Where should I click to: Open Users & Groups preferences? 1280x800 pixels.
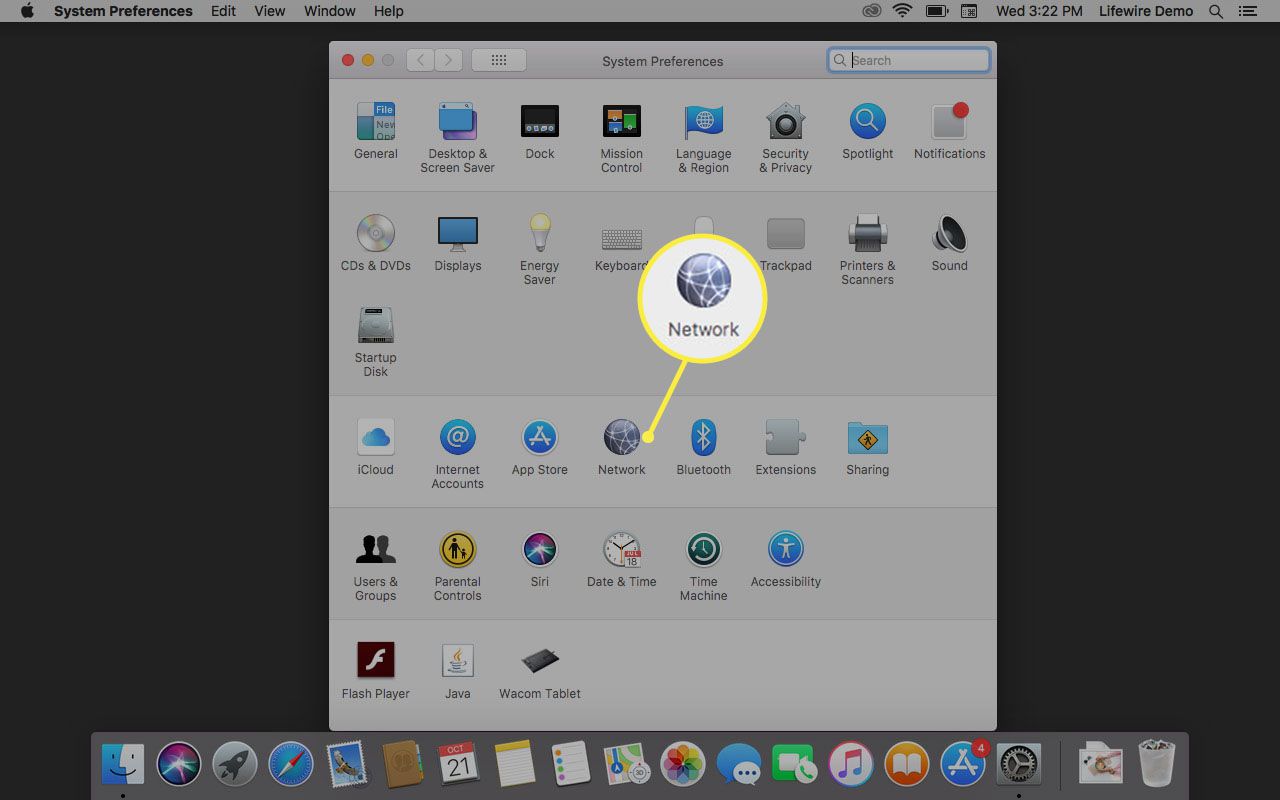(376, 566)
